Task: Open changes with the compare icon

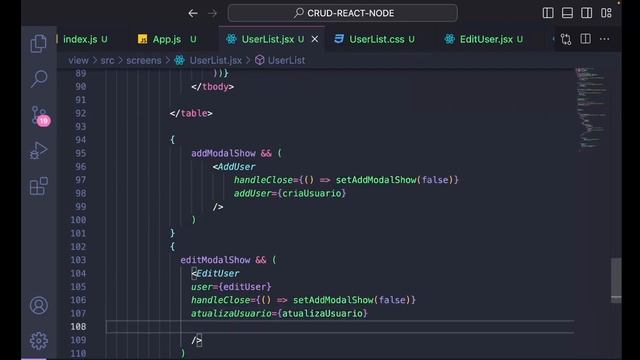Action: click(566, 39)
